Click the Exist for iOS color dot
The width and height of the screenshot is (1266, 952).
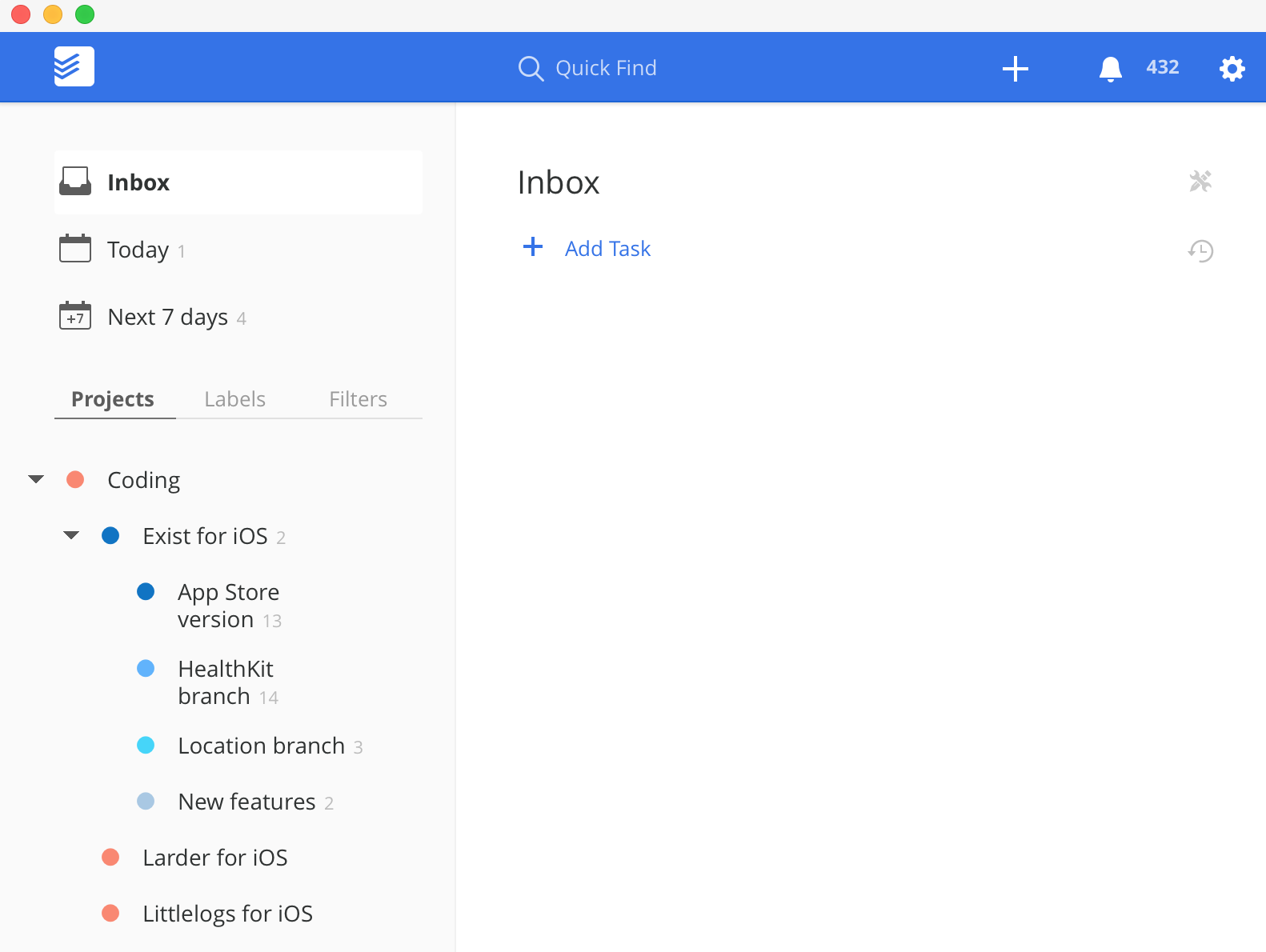click(110, 535)
